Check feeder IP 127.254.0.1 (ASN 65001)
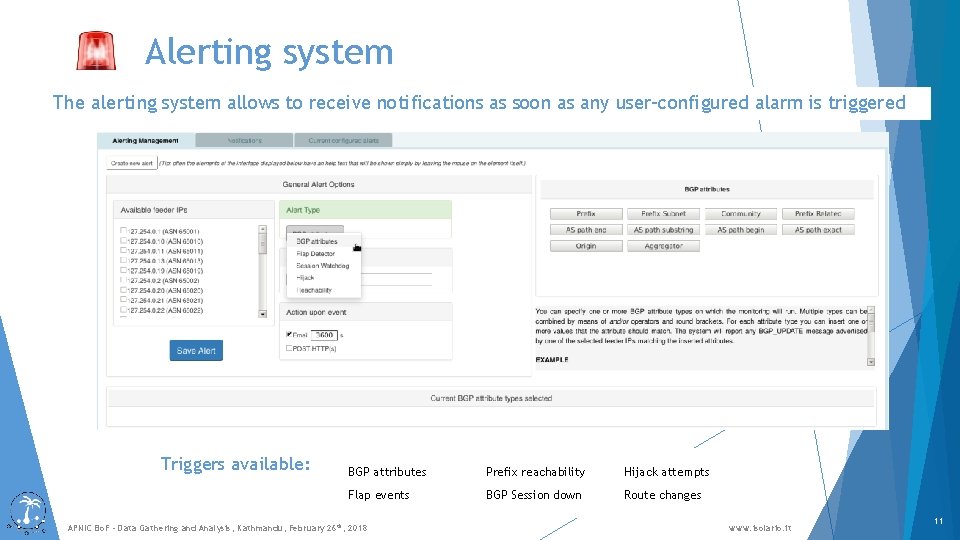The height and width of the screenshot is (540, 960). click(x=123, y=231)
